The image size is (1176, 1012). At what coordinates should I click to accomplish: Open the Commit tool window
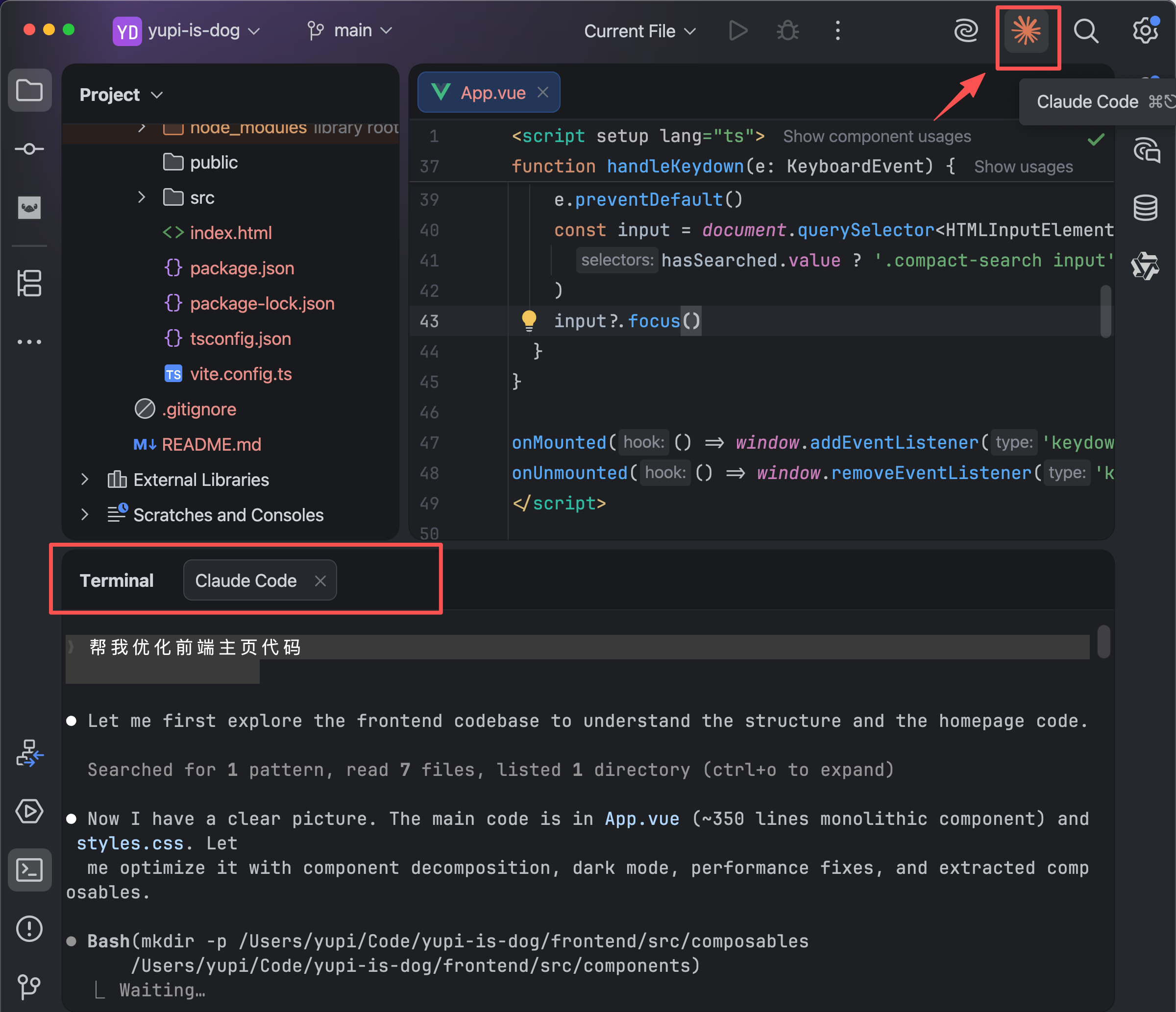pos(29,149)
